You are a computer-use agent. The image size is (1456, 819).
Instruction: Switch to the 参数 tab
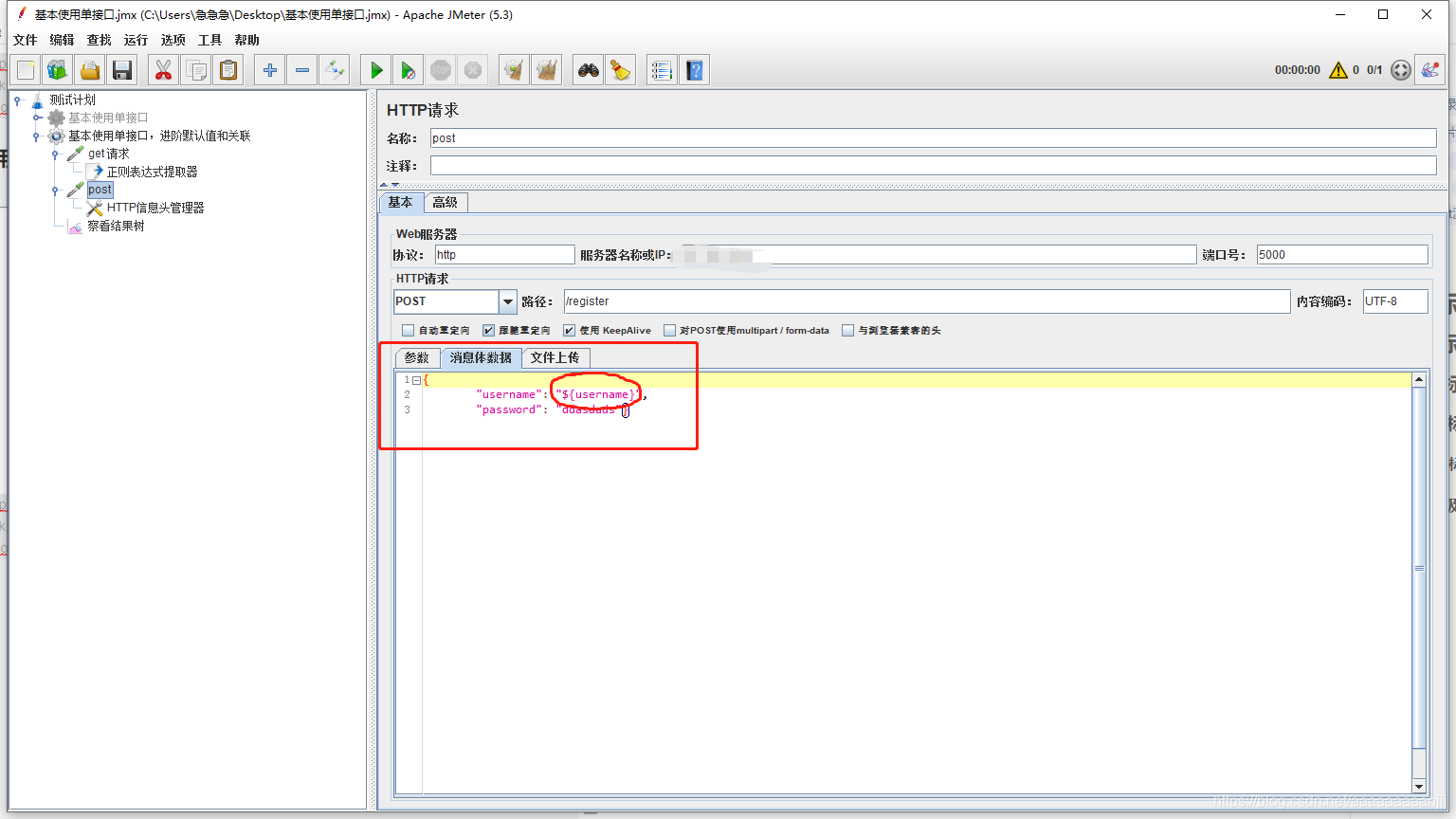point(417,357)
